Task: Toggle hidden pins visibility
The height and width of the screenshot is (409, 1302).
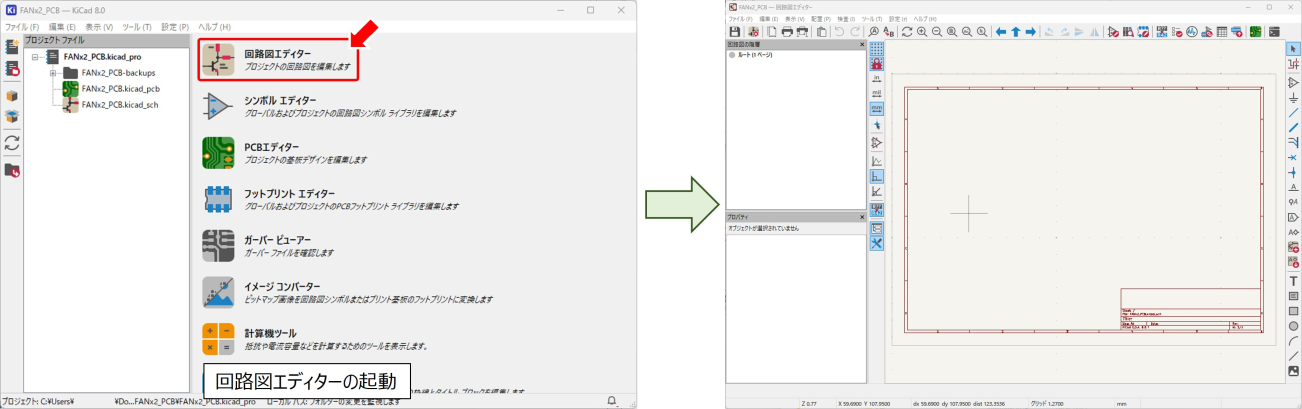Action: (x=877, y=143)
